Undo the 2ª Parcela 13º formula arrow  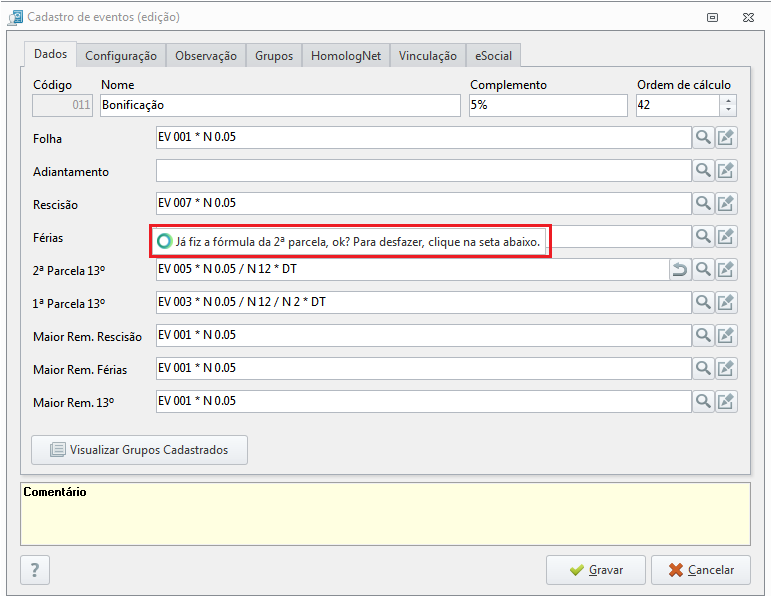pyautogui.click(x=680, y=269)
